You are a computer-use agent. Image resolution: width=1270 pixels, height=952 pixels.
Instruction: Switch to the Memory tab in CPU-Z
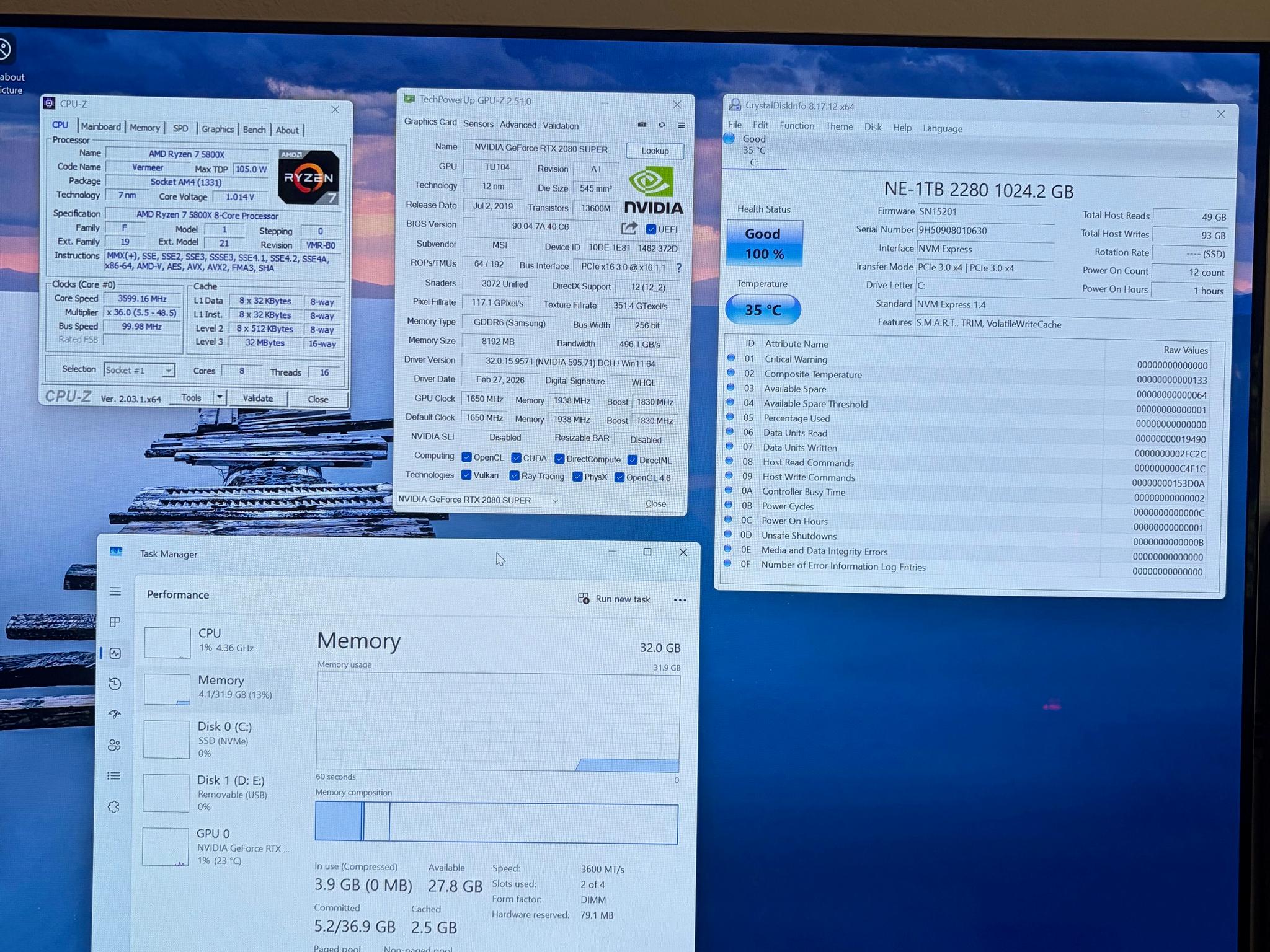click(x=144, y=127)
